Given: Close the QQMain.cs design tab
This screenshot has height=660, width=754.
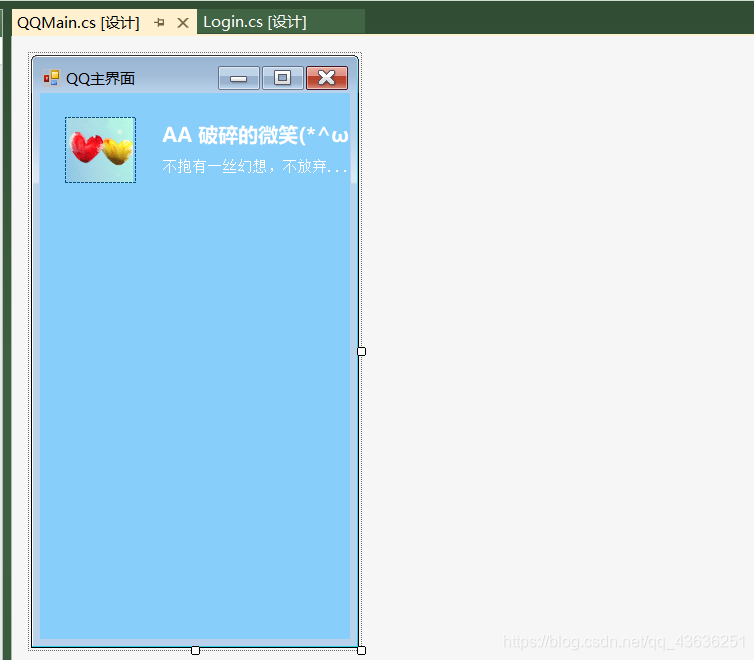Looking at the screenshot, I should coord(183,23).
